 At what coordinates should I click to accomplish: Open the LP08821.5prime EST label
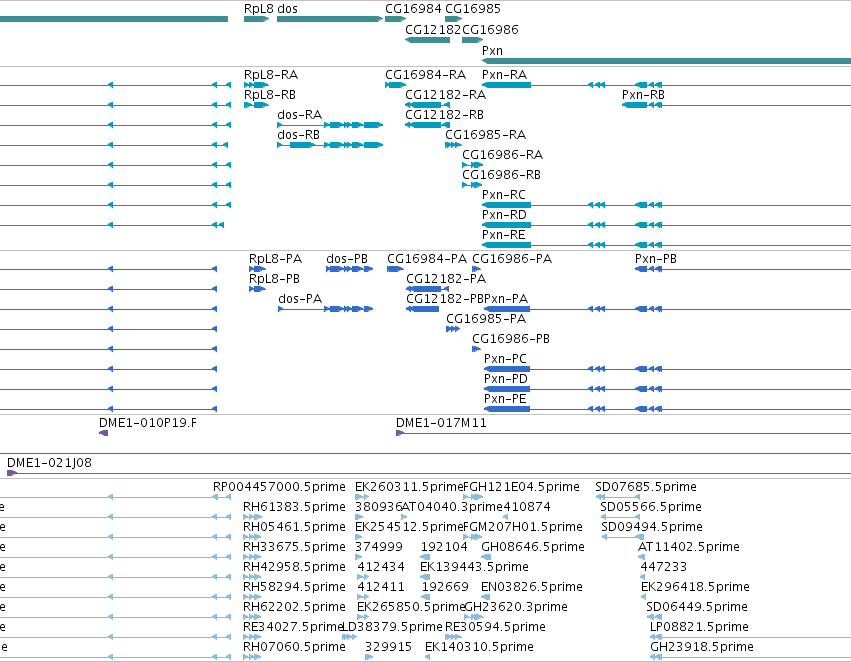699,627
